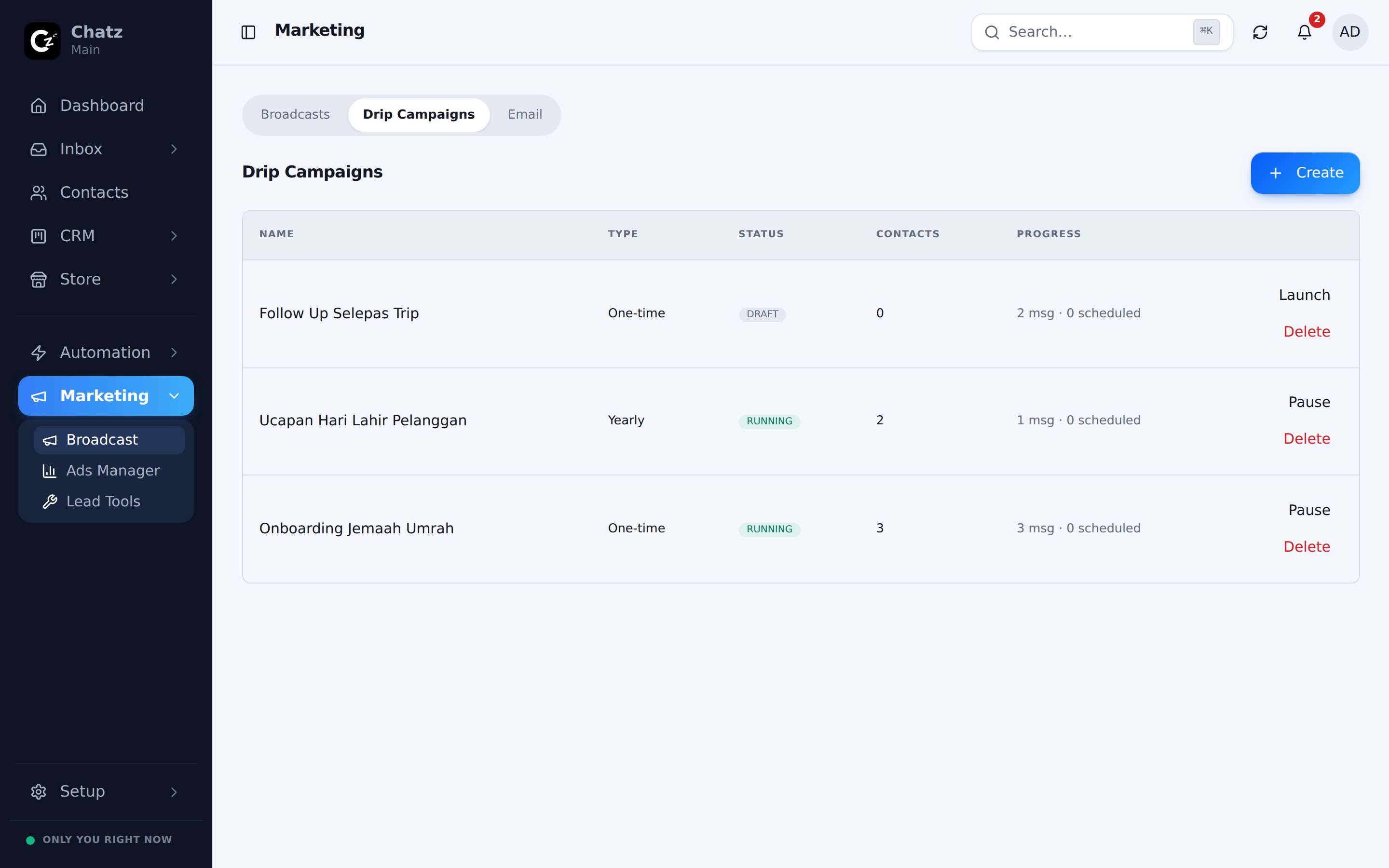Click the Chatz logo icon

[x=42, y=41]
